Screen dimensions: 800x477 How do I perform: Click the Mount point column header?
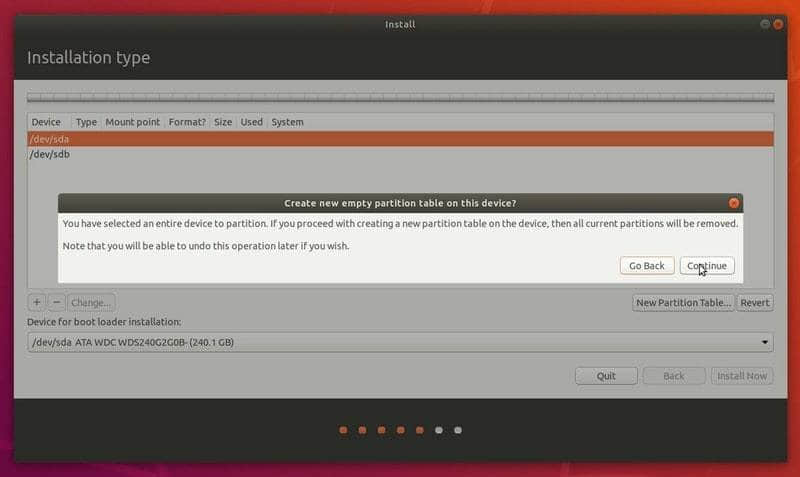coord(133,122)
